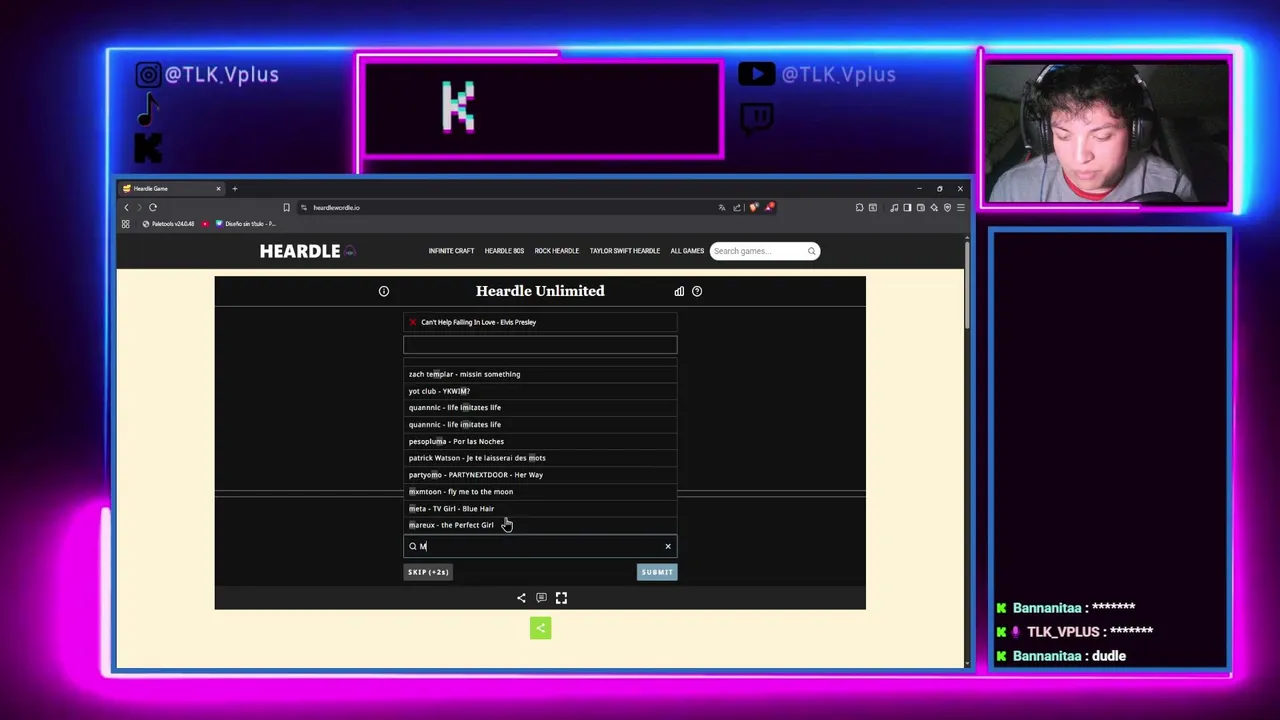The height and width of the screenshot is (720, 1280).
Task: Open the browser hamburger menu
Action: [961, 207]
